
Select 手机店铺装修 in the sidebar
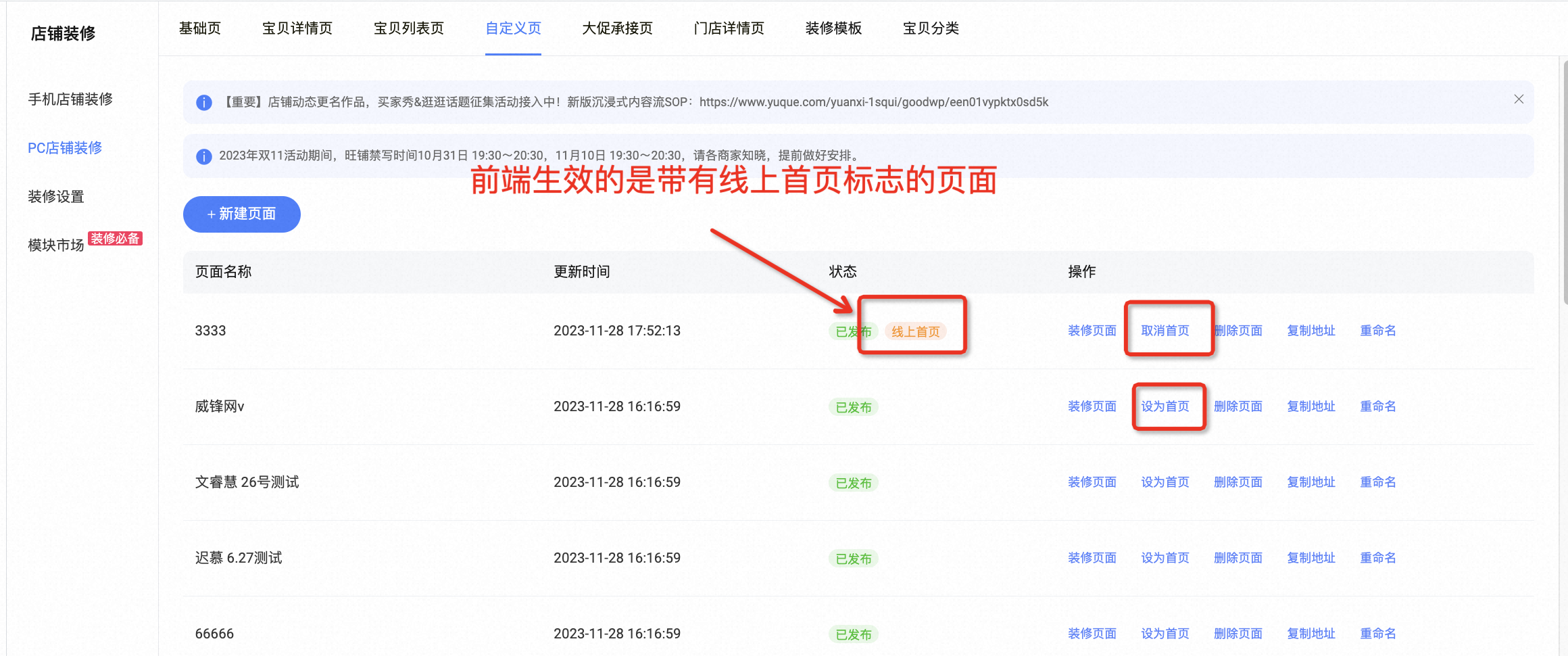coord(70,99)
